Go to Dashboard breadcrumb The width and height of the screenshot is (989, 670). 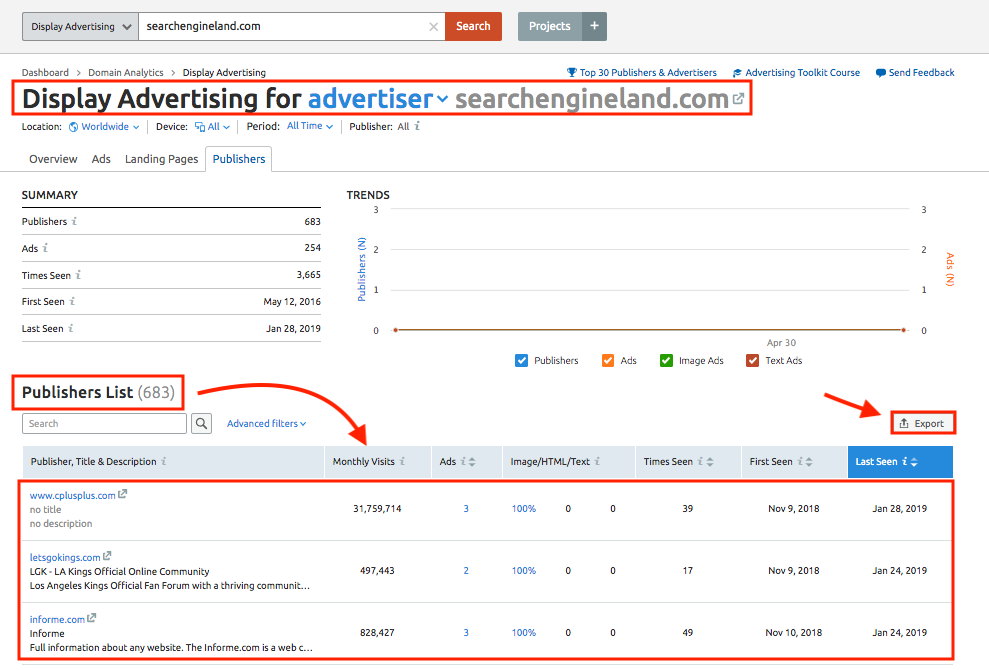[45, 73]
